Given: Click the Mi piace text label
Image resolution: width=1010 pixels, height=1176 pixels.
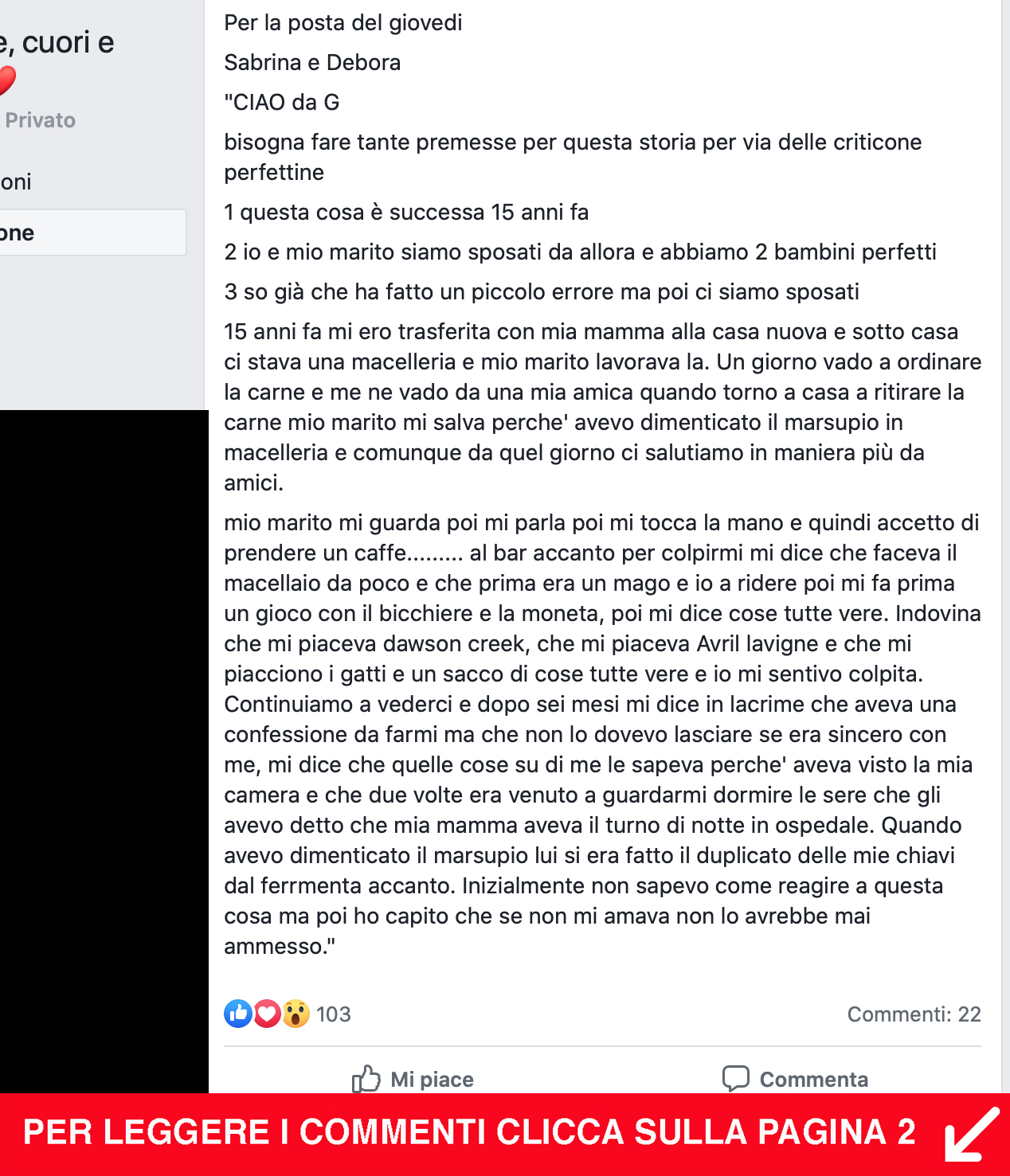Looking at the screenshot, I should click(x=432, y=1080).
